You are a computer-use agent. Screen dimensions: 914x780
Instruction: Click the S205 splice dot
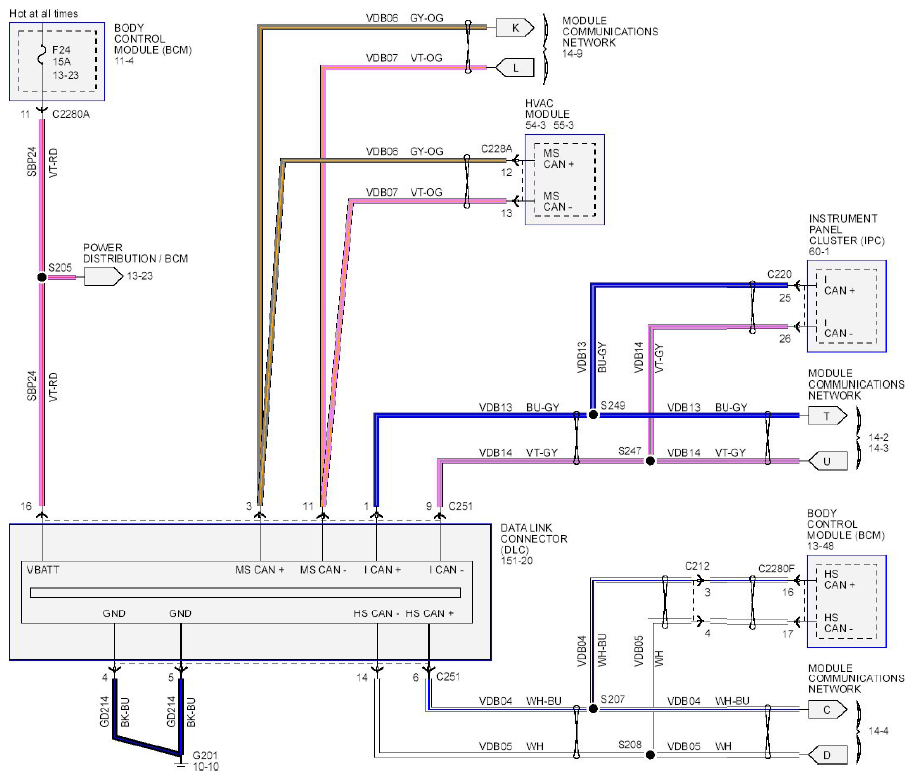click(42, 277)
